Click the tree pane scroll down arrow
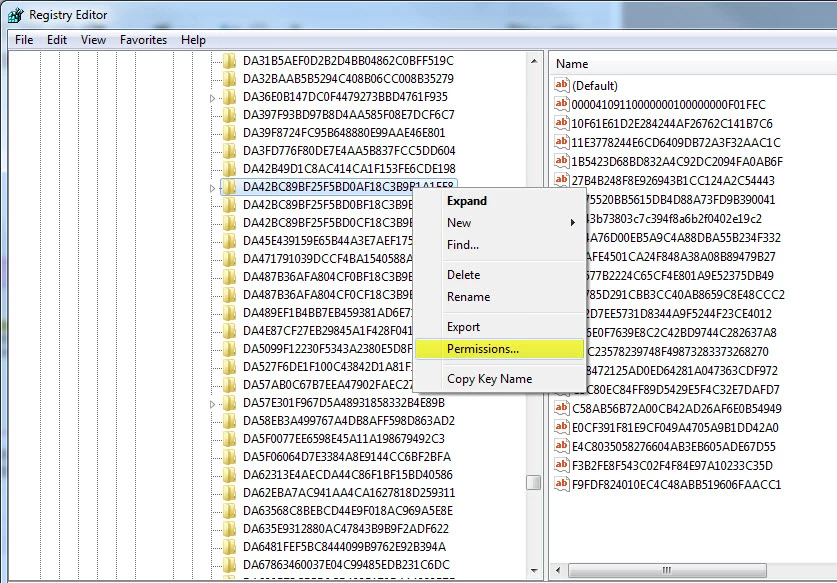 (x=534, y=571)
